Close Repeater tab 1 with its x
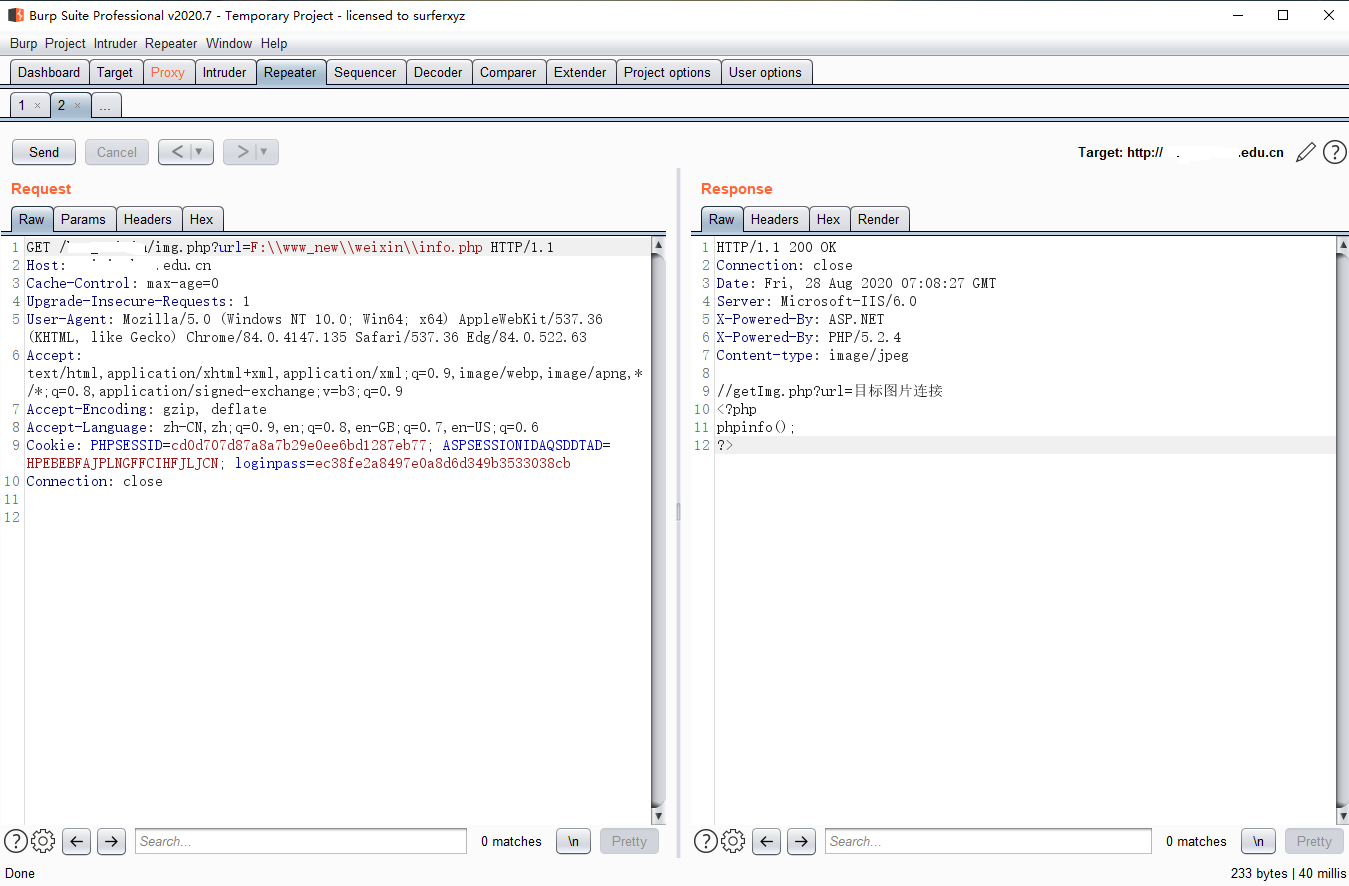Screen dimensions: 1349x886 pos(37,105)
